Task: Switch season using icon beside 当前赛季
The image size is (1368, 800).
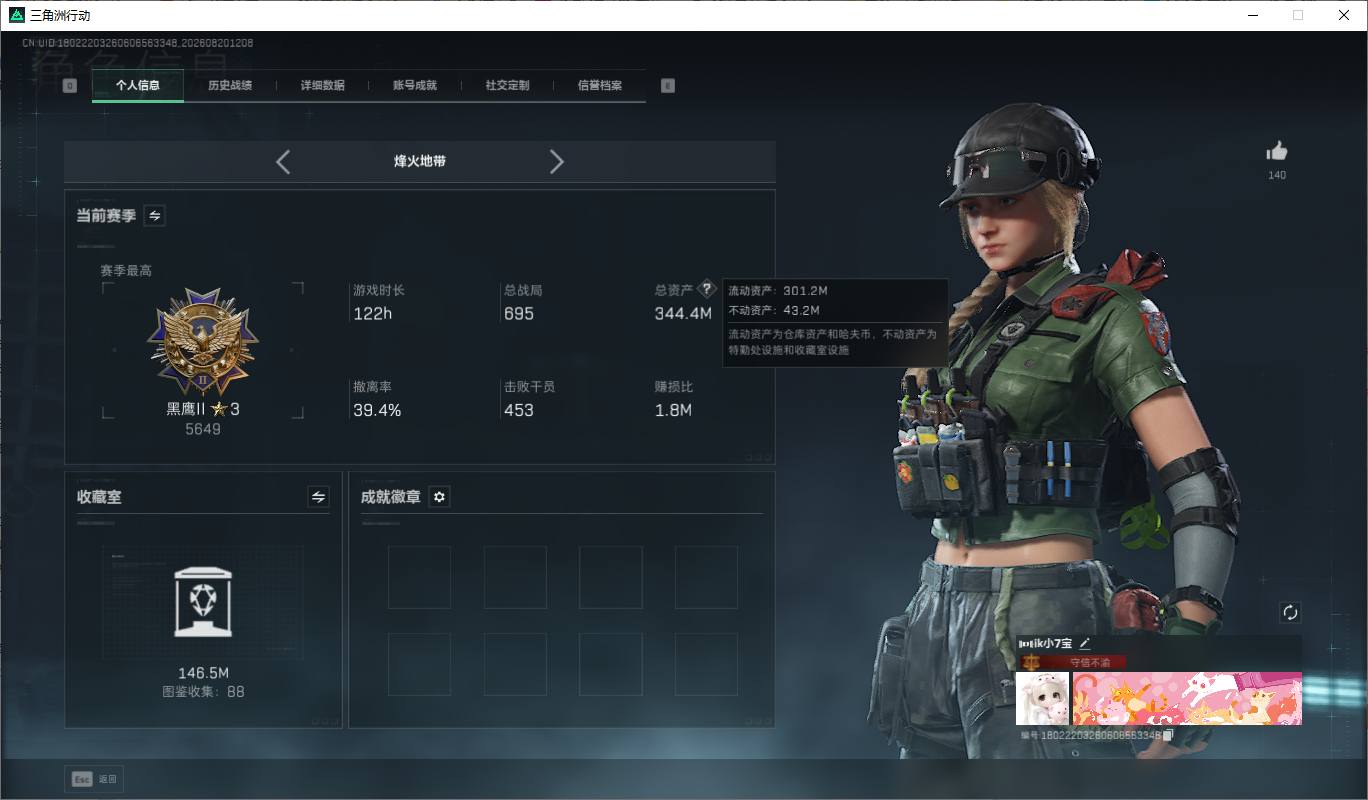Action: 154,215
